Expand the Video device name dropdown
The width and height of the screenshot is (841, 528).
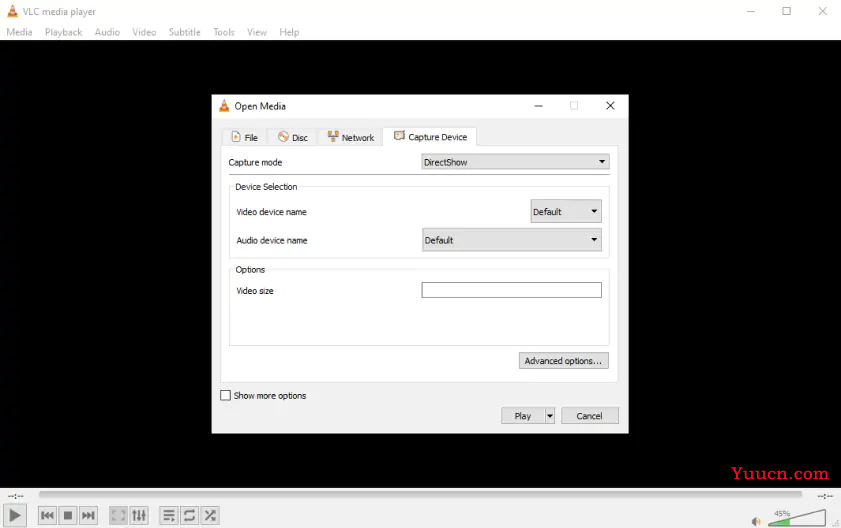(x=566, y=211)
